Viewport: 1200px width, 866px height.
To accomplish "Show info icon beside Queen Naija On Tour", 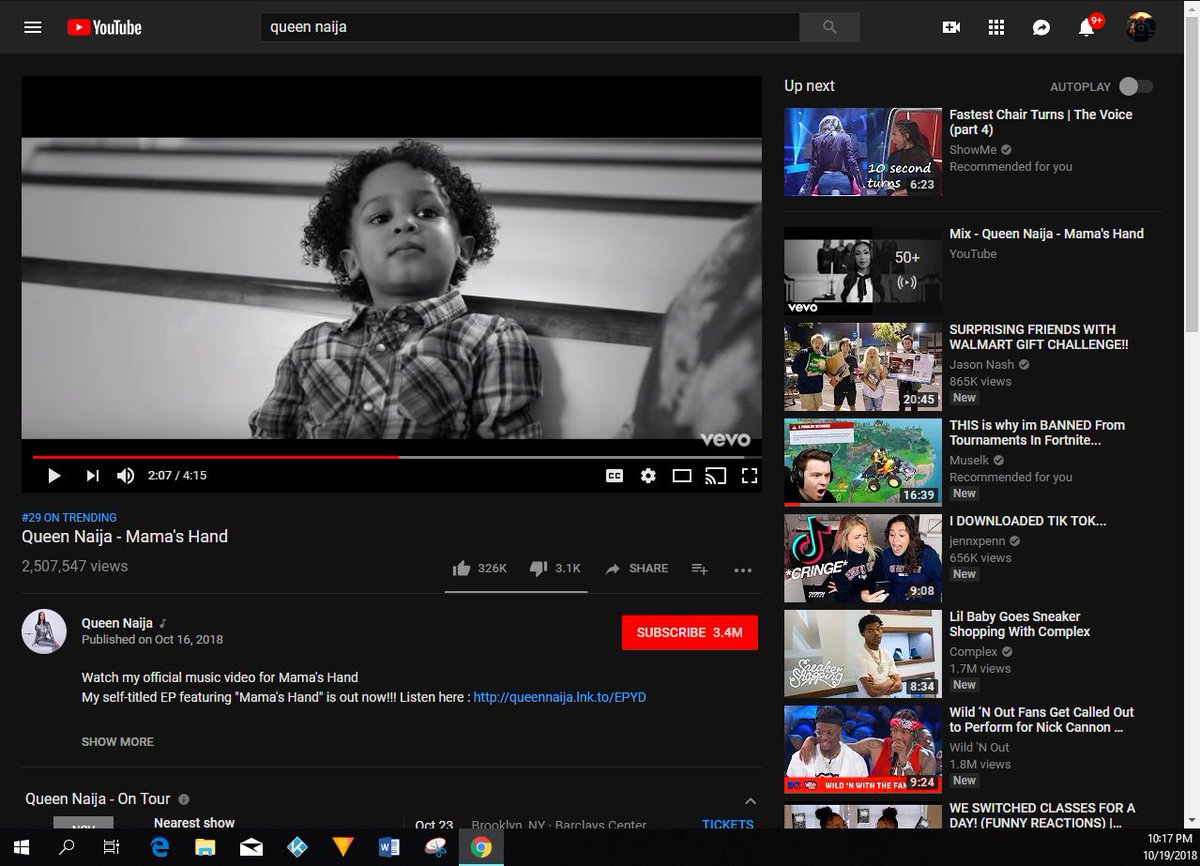I will tap(183, 799).
